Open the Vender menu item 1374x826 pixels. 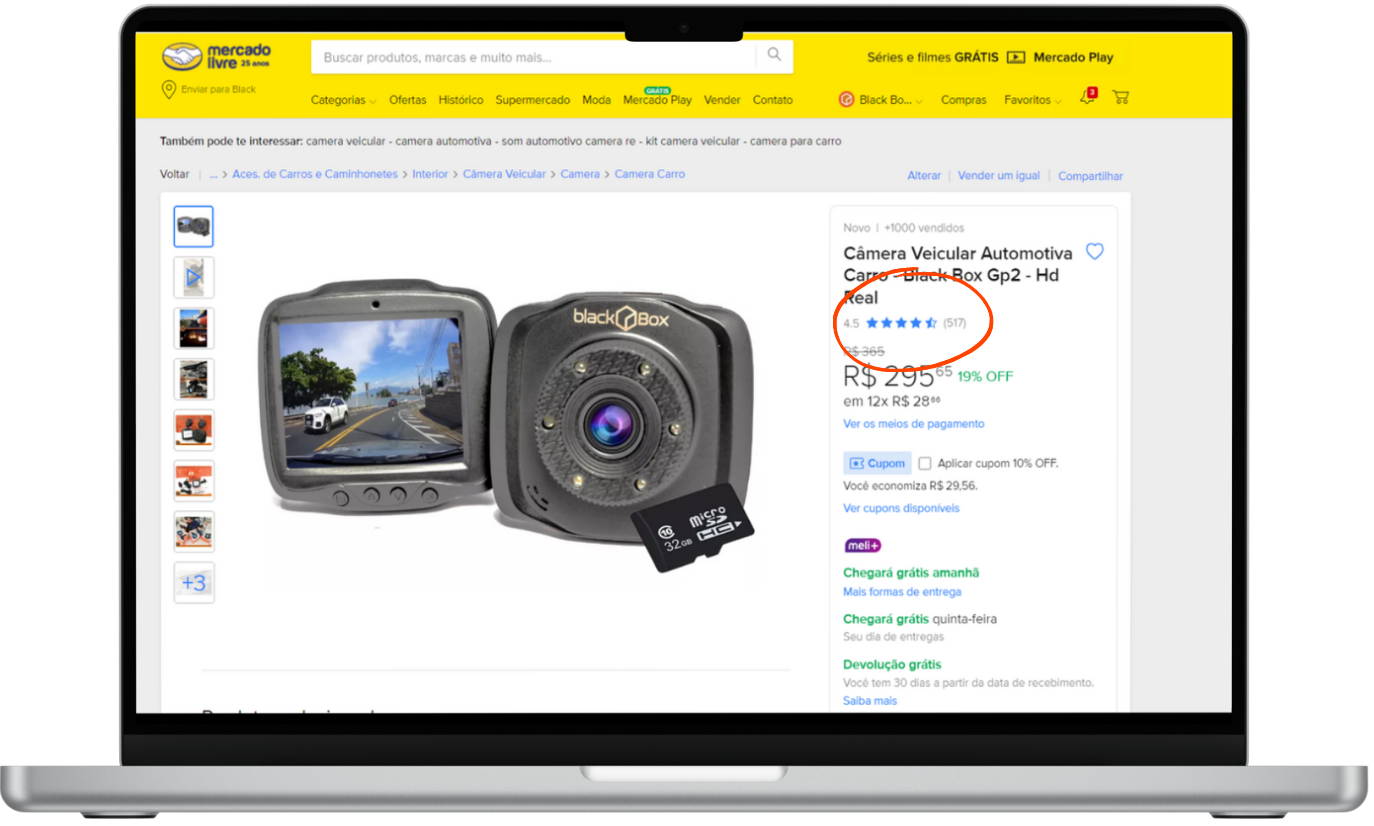point(722,100)
